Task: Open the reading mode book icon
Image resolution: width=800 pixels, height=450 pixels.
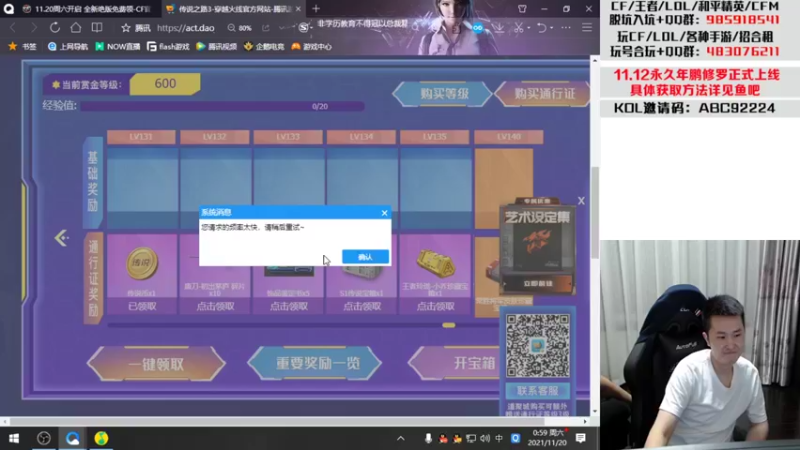Action: pos(97,28)
